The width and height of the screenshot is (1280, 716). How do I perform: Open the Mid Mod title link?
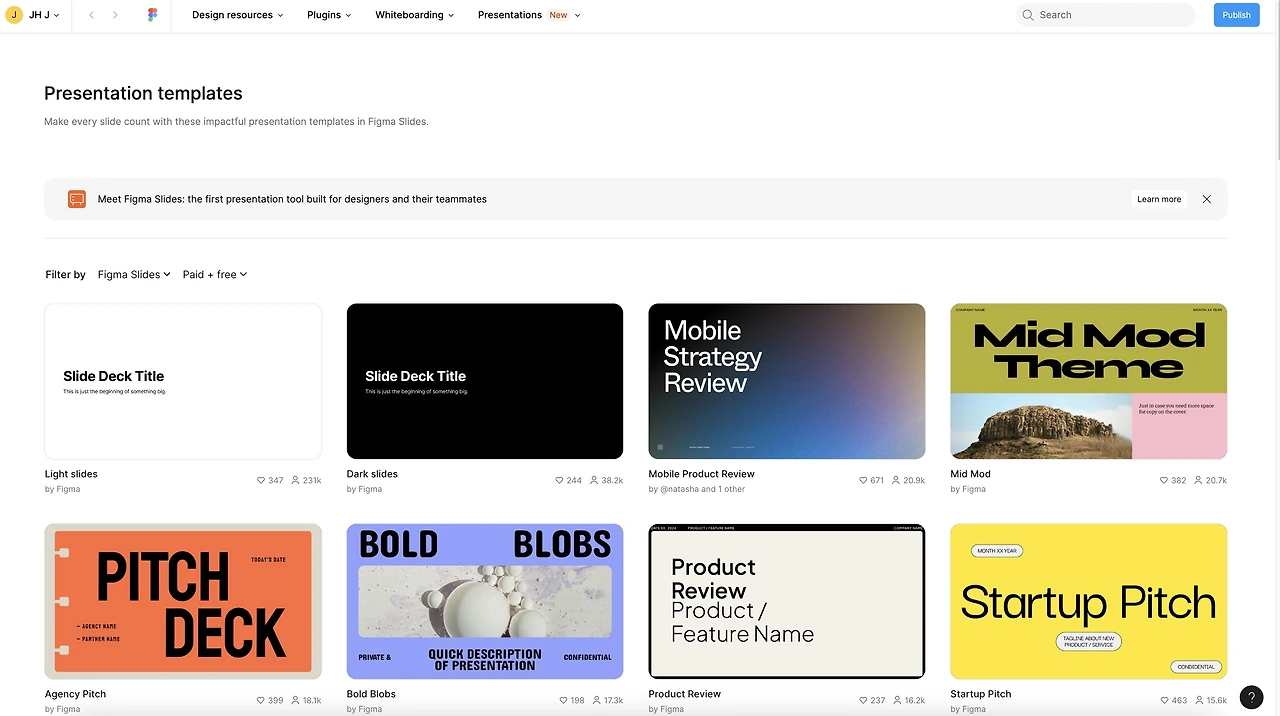click(x=970, y=474)
